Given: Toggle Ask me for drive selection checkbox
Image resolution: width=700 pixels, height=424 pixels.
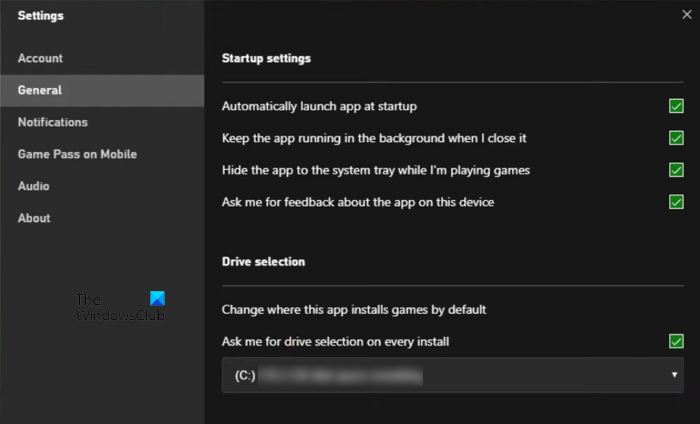Looking at the screenshot, I should click(676, 342).
